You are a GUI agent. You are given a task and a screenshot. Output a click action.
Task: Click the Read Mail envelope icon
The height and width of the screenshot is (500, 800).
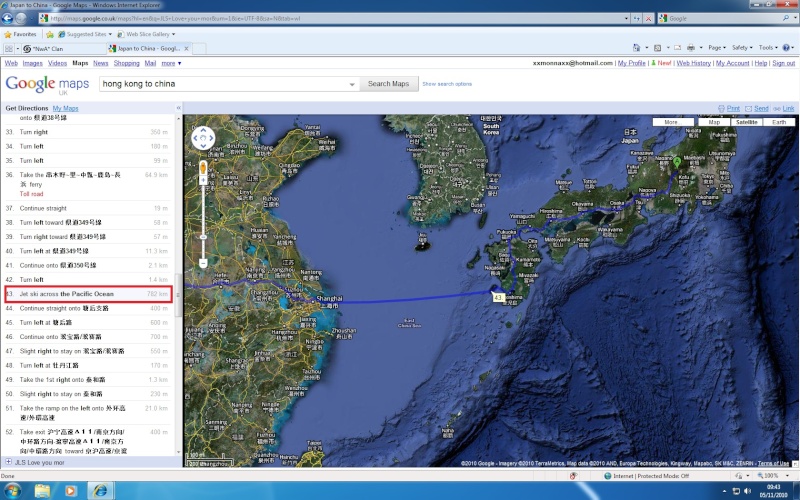678,47
